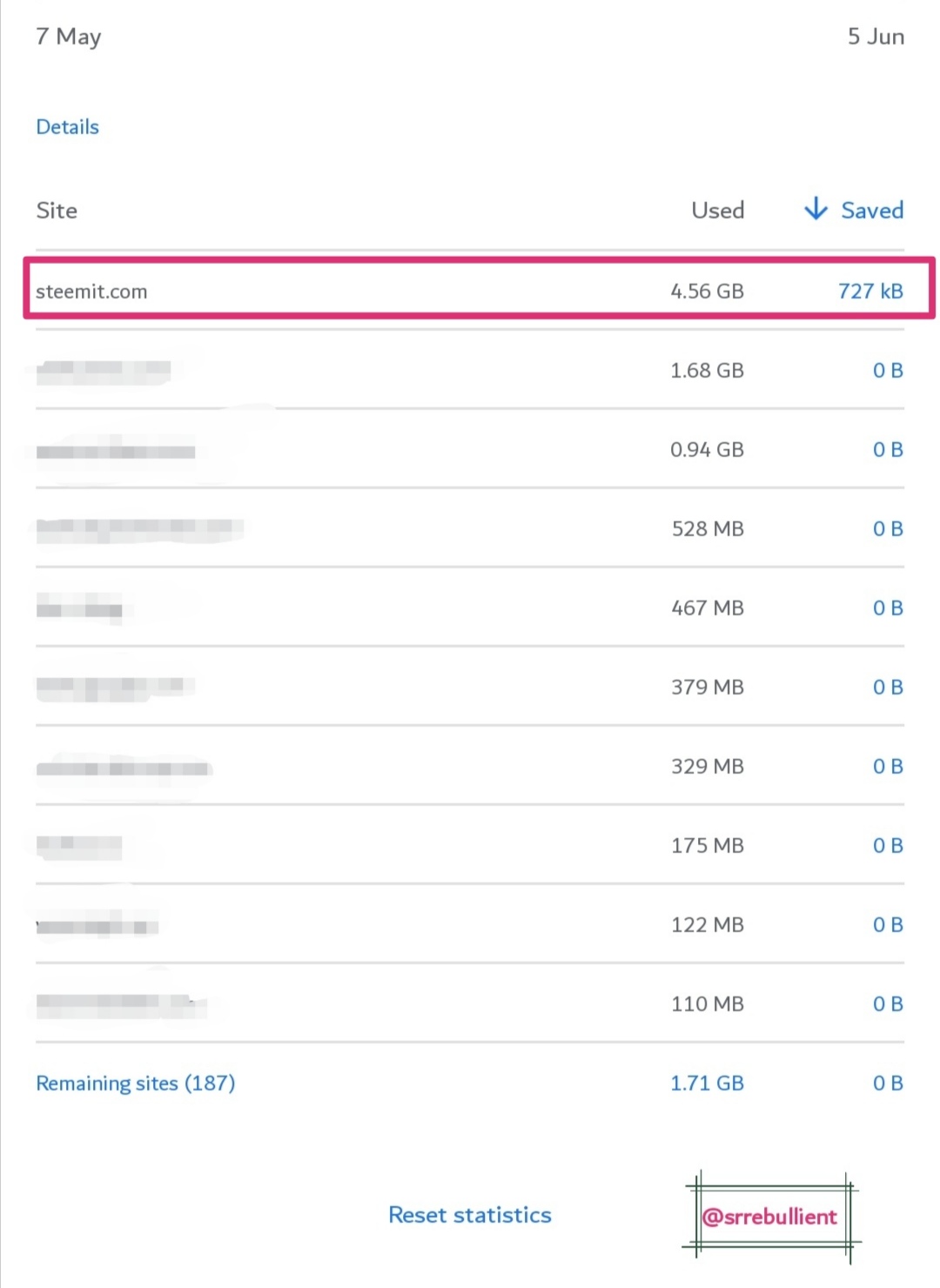The image size is (940, 1288).
Task: Expand Remaining sites (187)
Action: 135,1083
